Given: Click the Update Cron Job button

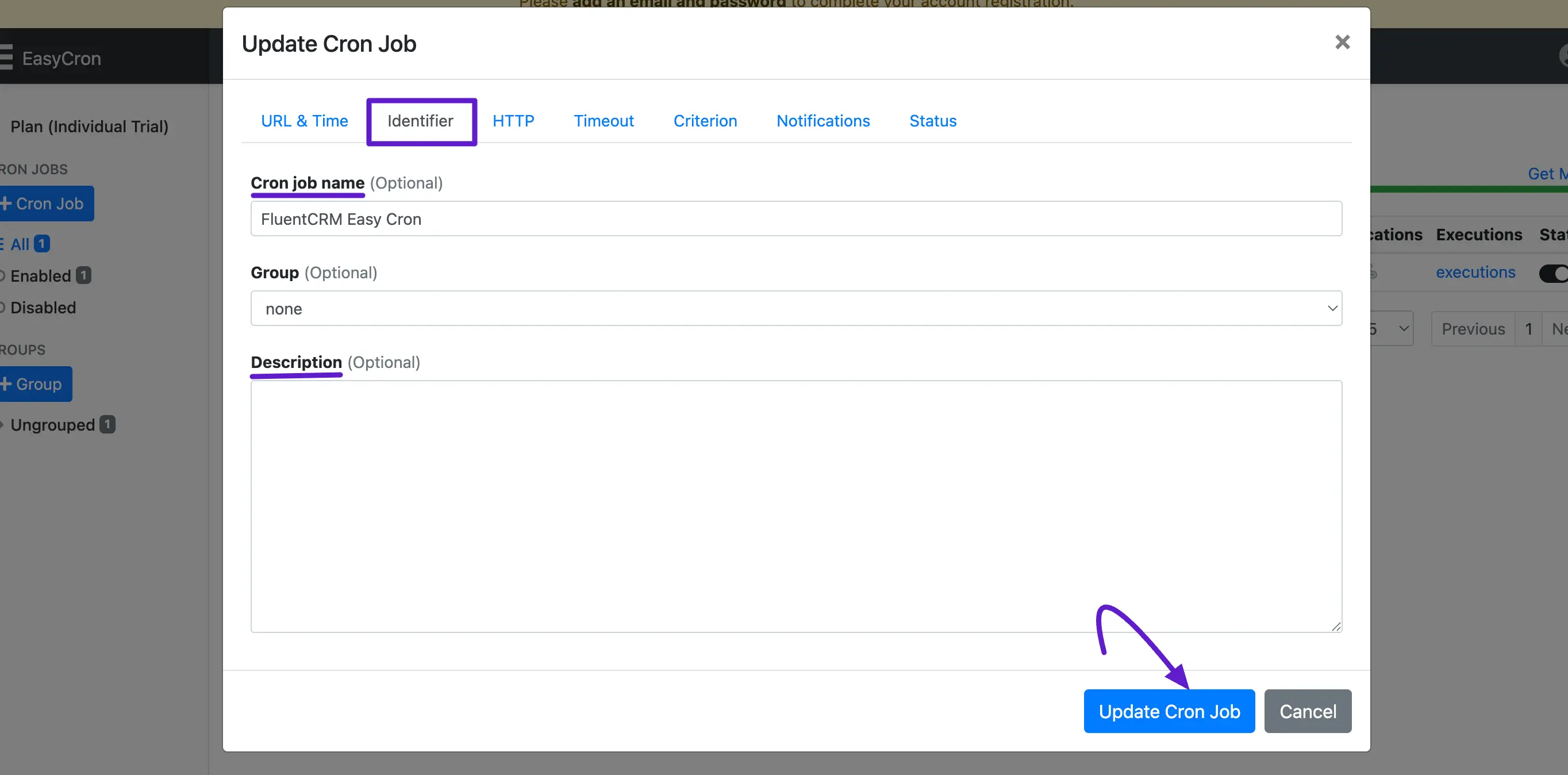Looking at the screenshot, I should coord(1169,711).
